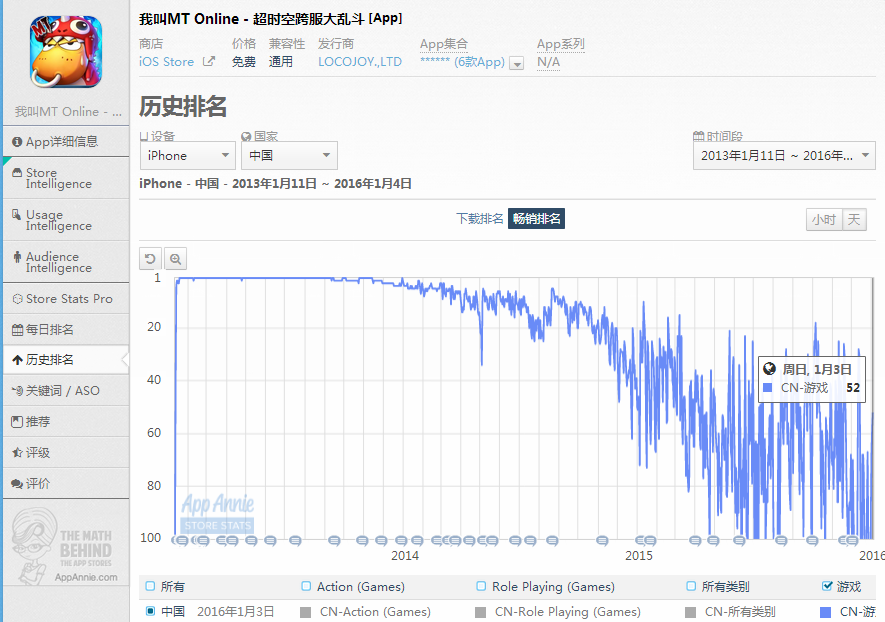Click the 我叫MT Online app icon thumbnail
Viewport: 885px width, 622px height.
pyautogui.click(x=65, y=51)
